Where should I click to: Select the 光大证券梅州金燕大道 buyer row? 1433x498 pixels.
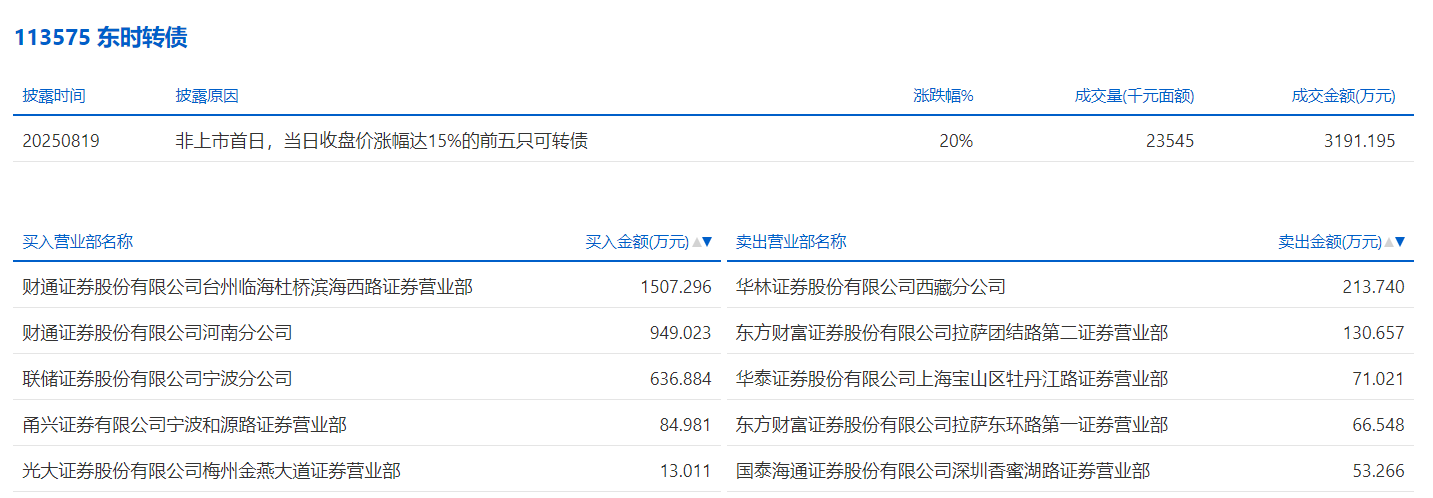[x=211, y=471]
